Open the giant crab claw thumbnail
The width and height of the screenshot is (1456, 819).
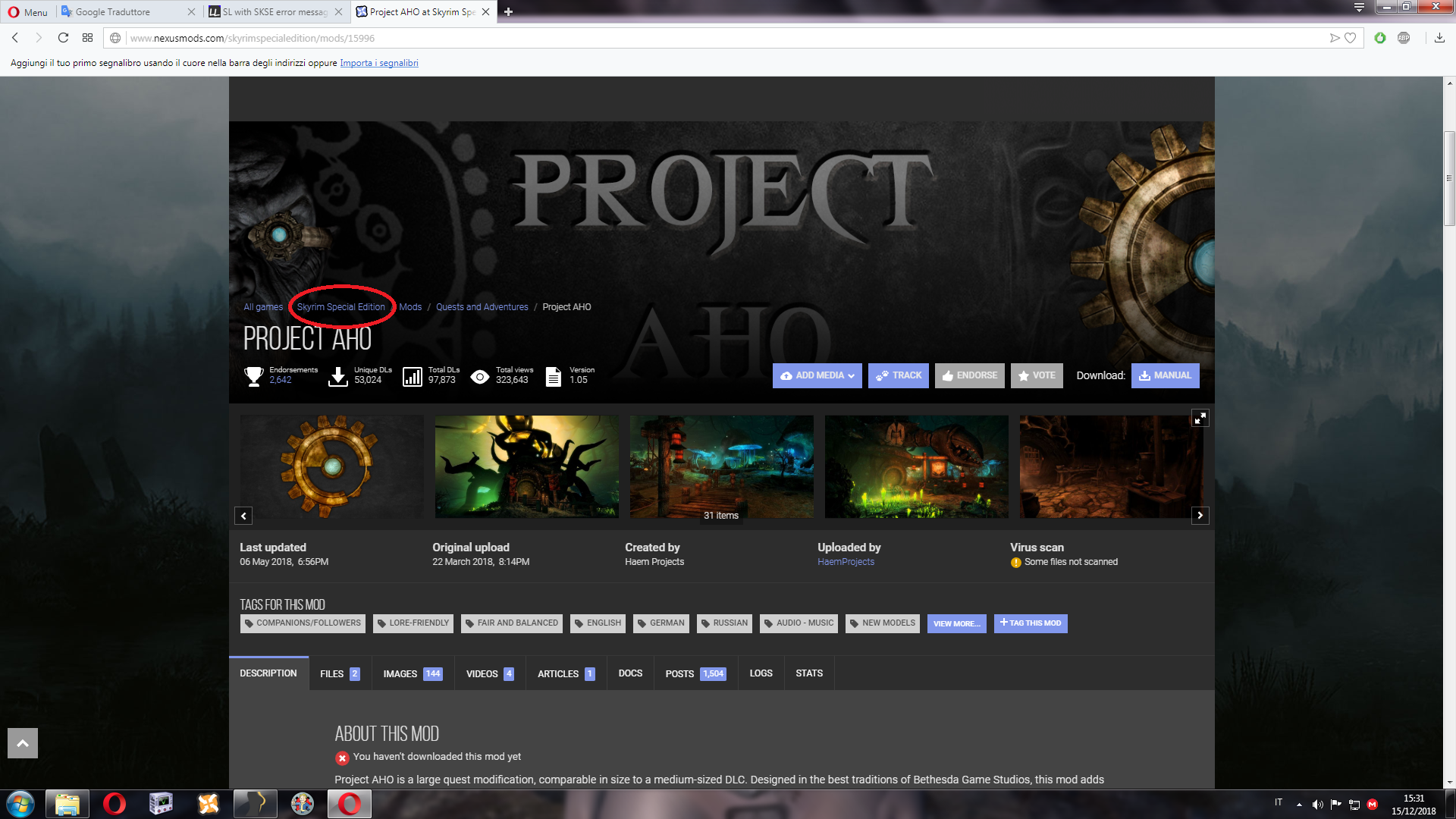[917, 466]
